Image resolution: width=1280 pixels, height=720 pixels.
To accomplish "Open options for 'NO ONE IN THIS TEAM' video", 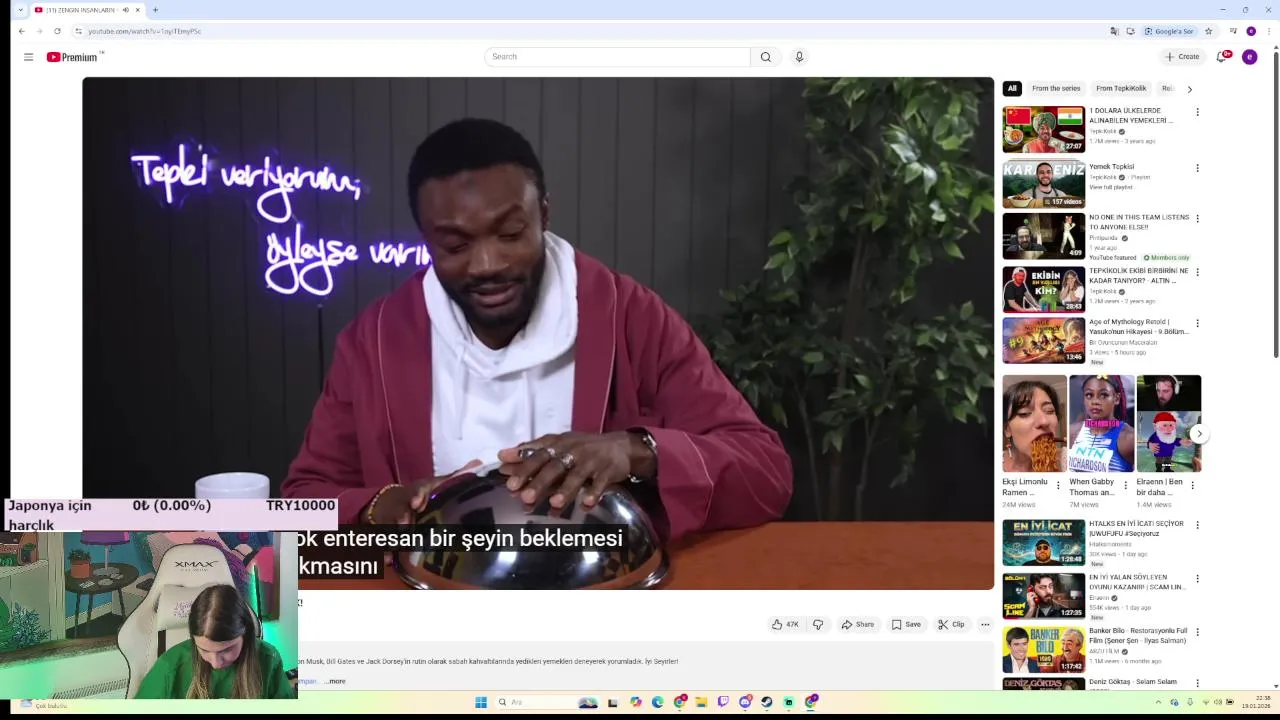I will coord(1197,218).
